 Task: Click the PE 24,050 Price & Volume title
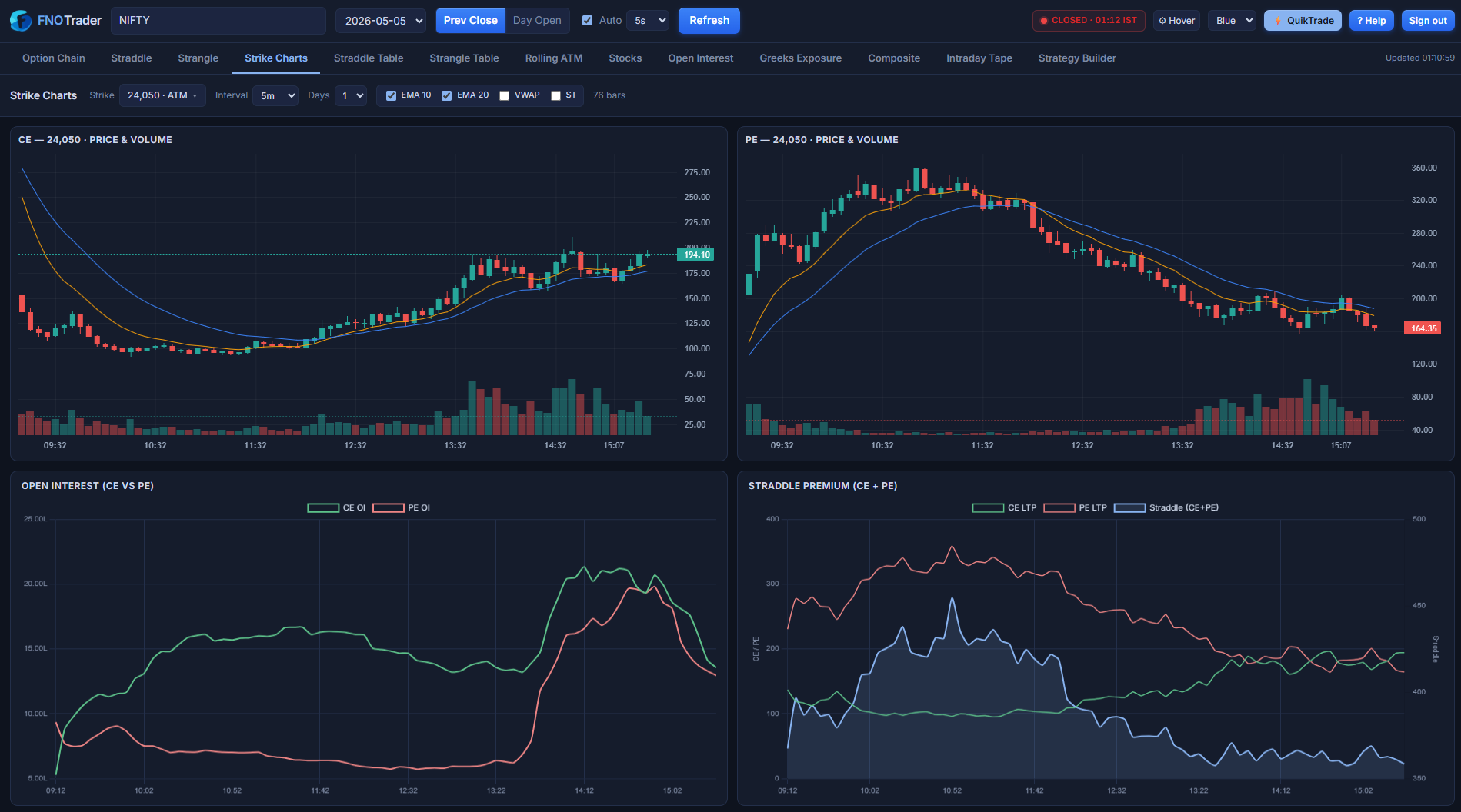(x=822, y=140)
